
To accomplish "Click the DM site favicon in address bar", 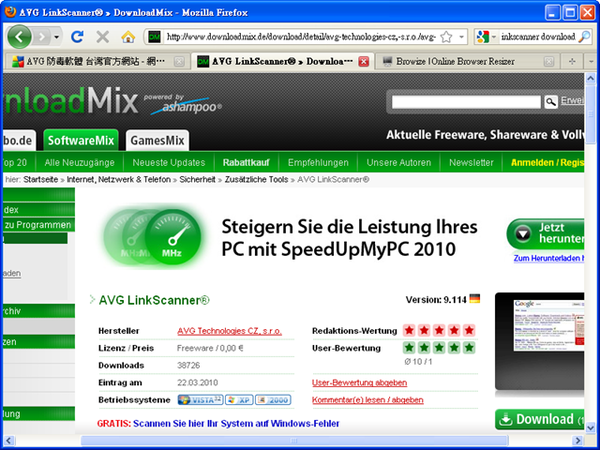I will pos(154,37).
